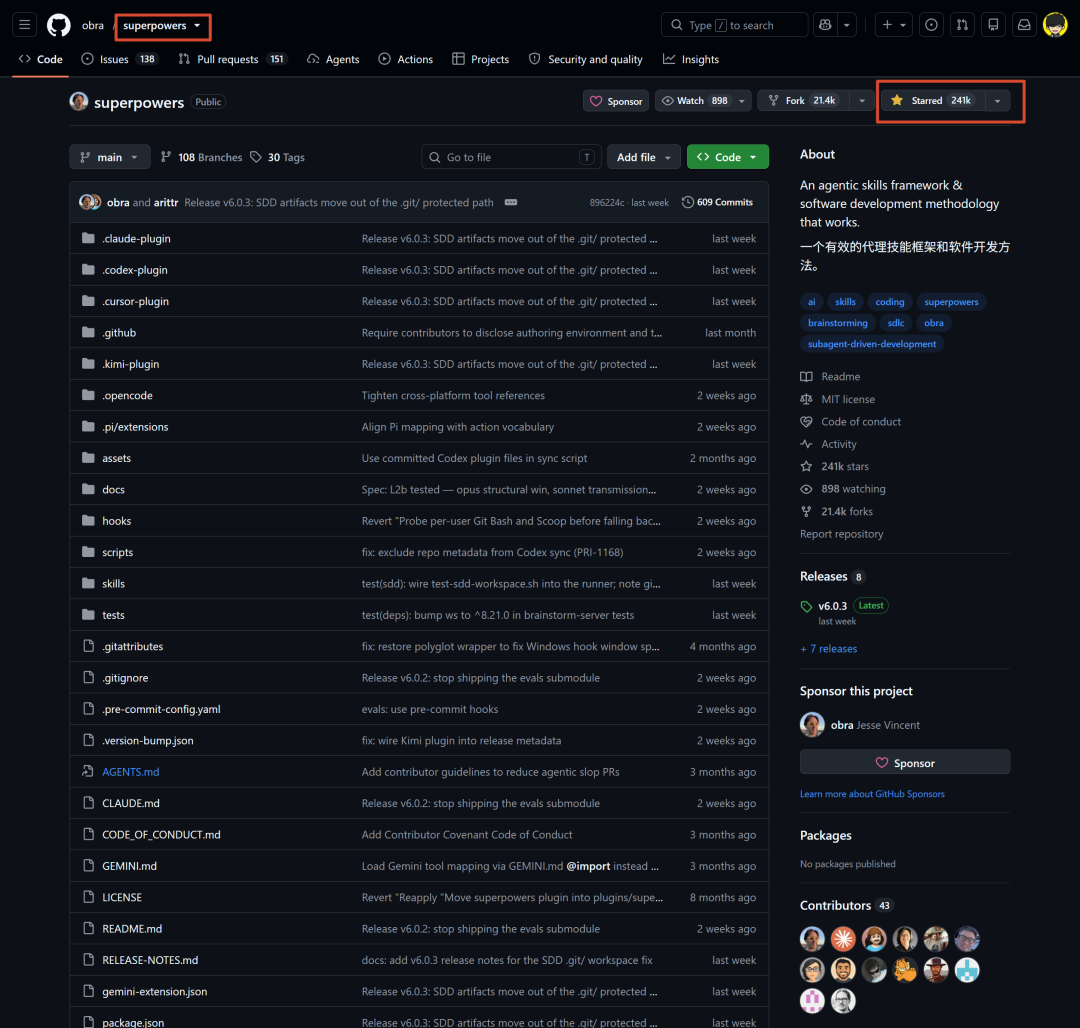Click the obra avatar beside repository title
This screenshot has height=1028, width=1080.
pos(79,101)
